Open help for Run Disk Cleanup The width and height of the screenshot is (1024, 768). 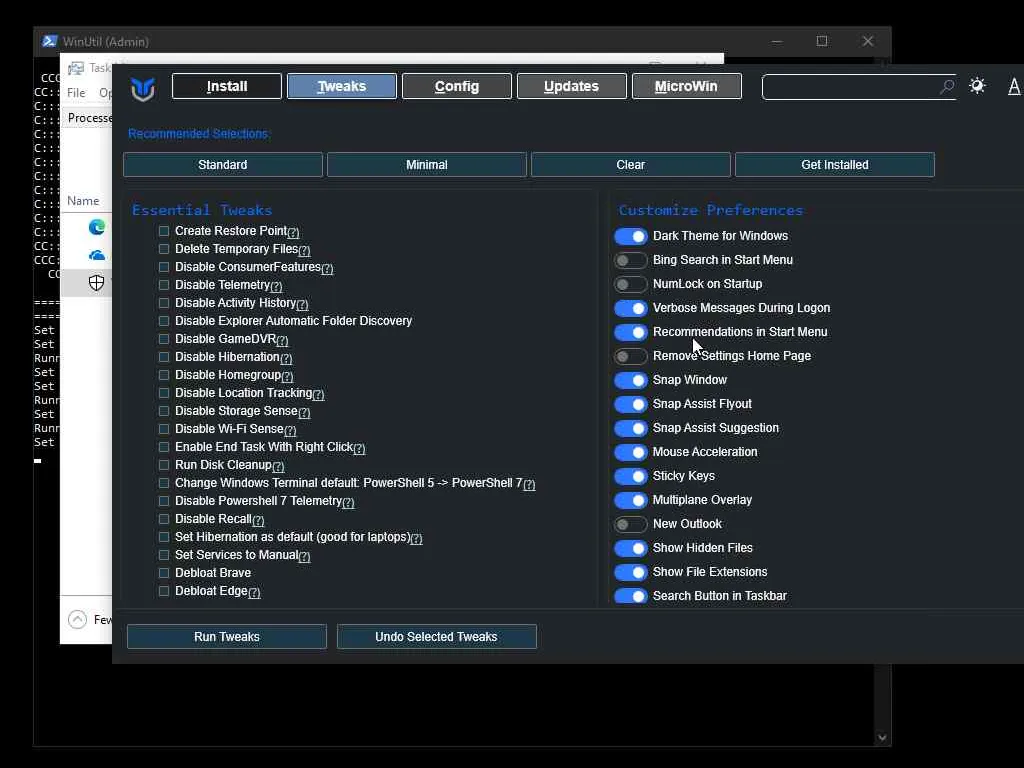(x=278, y=467)
